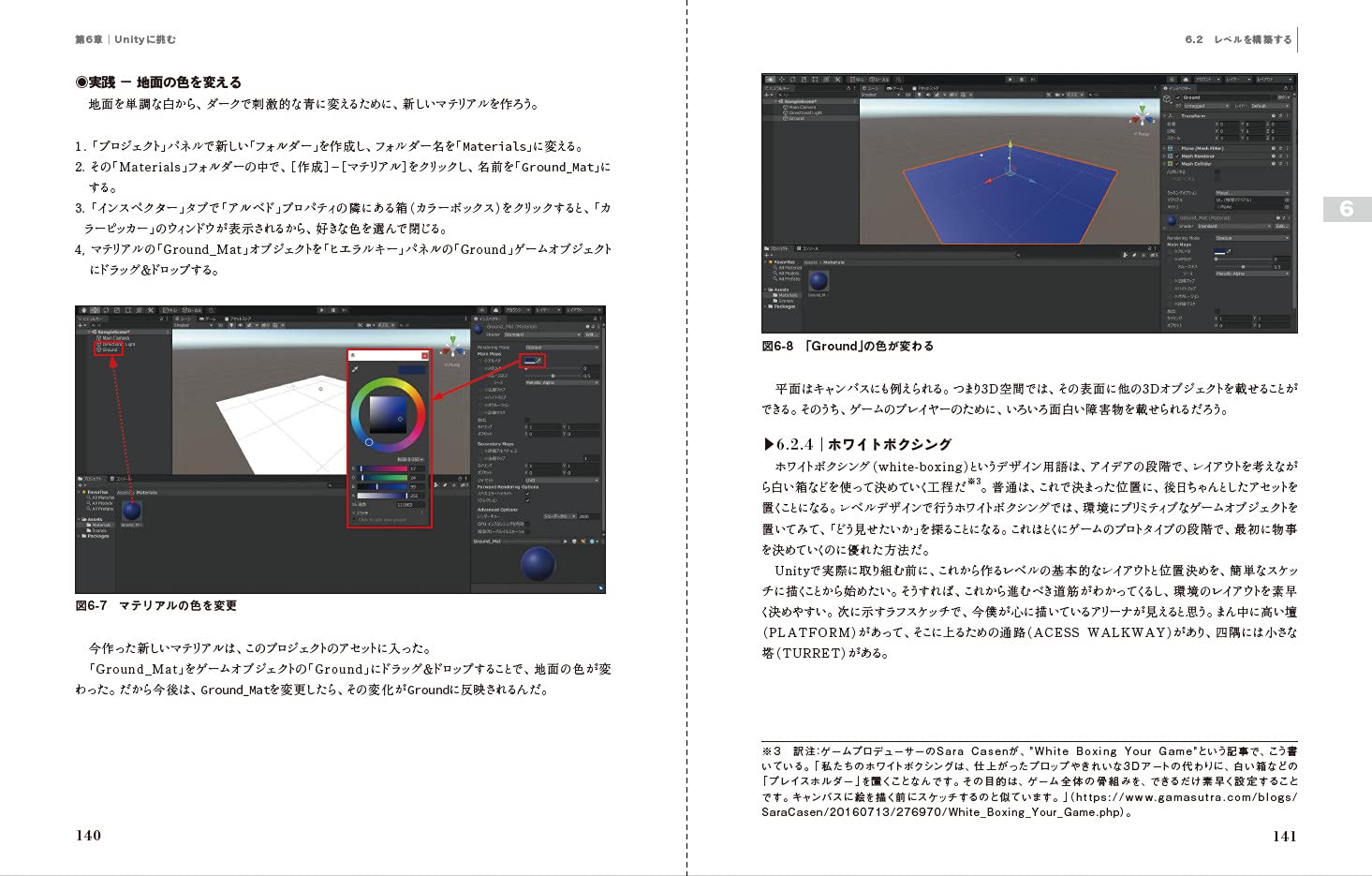
Task: Click the cube object icon beside Ground name
Action: (x=1167, y=99)
